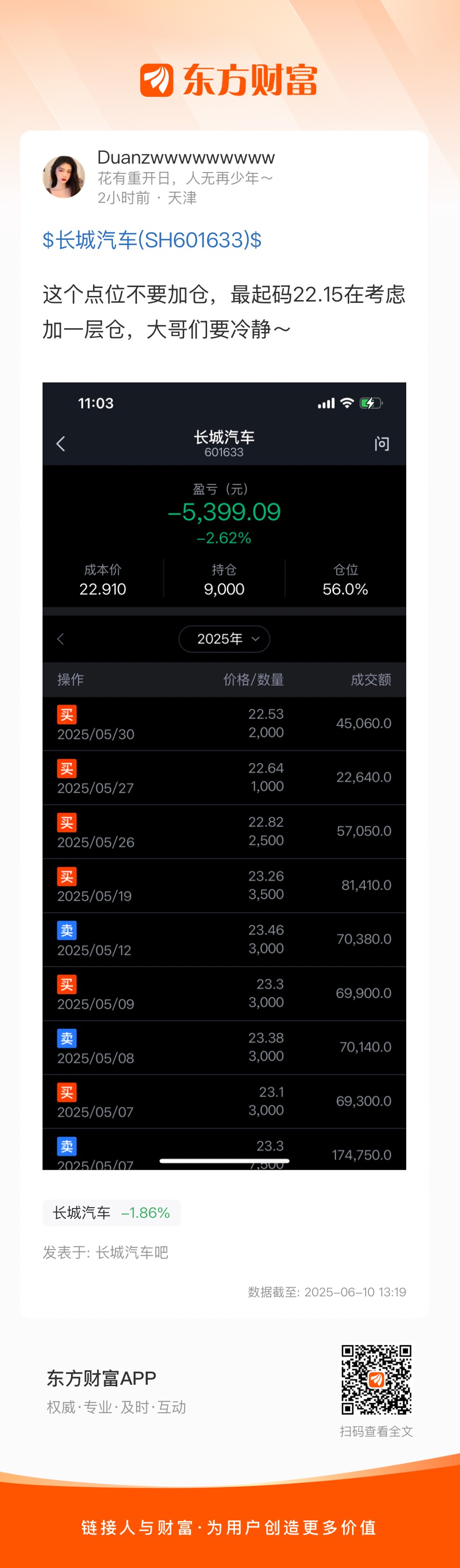460x1568 pixels.
Task: Click username Duanzwwwwwwwwww
Action: [x=186, y=158]
